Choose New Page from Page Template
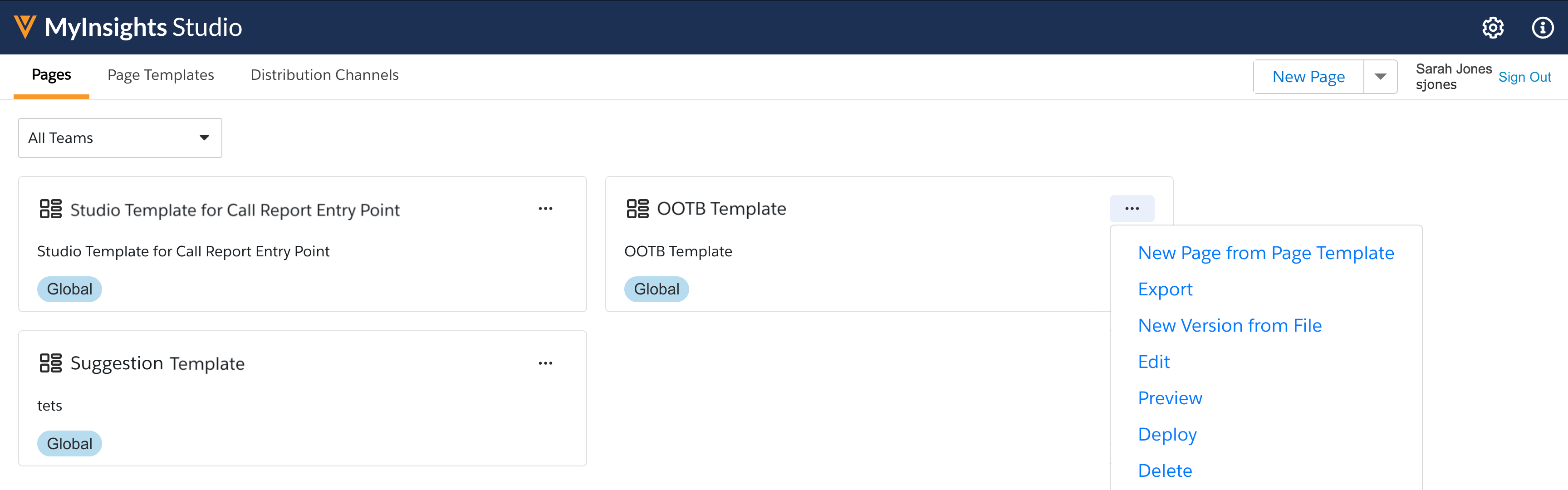The width and height of the screenshot is (1568, 490). [x=1265, y=253]
